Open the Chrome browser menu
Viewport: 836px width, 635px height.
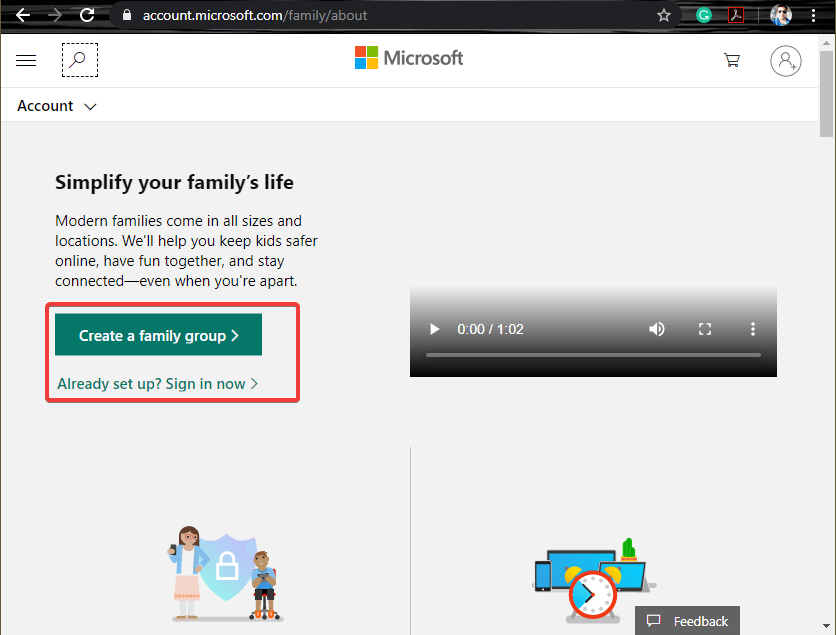point(814,15)
